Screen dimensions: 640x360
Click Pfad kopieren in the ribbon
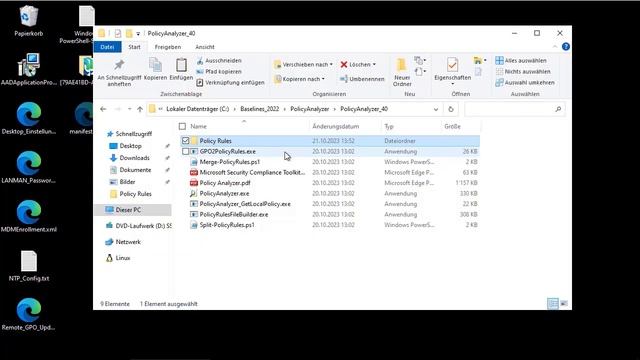[x=219, y=71]
